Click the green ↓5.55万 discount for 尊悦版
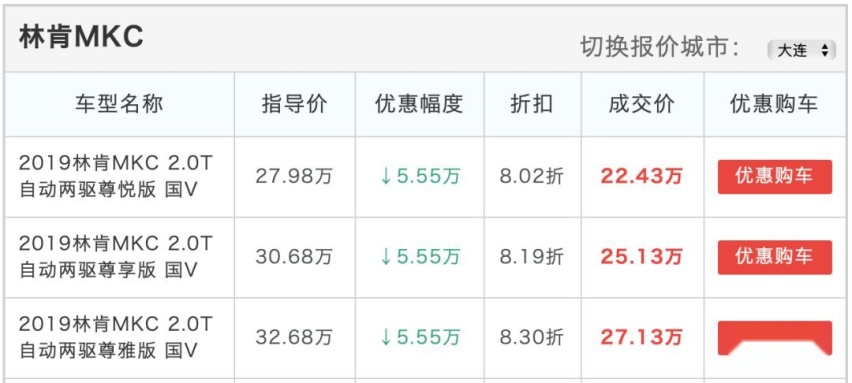The width and height of the screenshot is (852, 383). pyautogui.click(x=419, y=177)
